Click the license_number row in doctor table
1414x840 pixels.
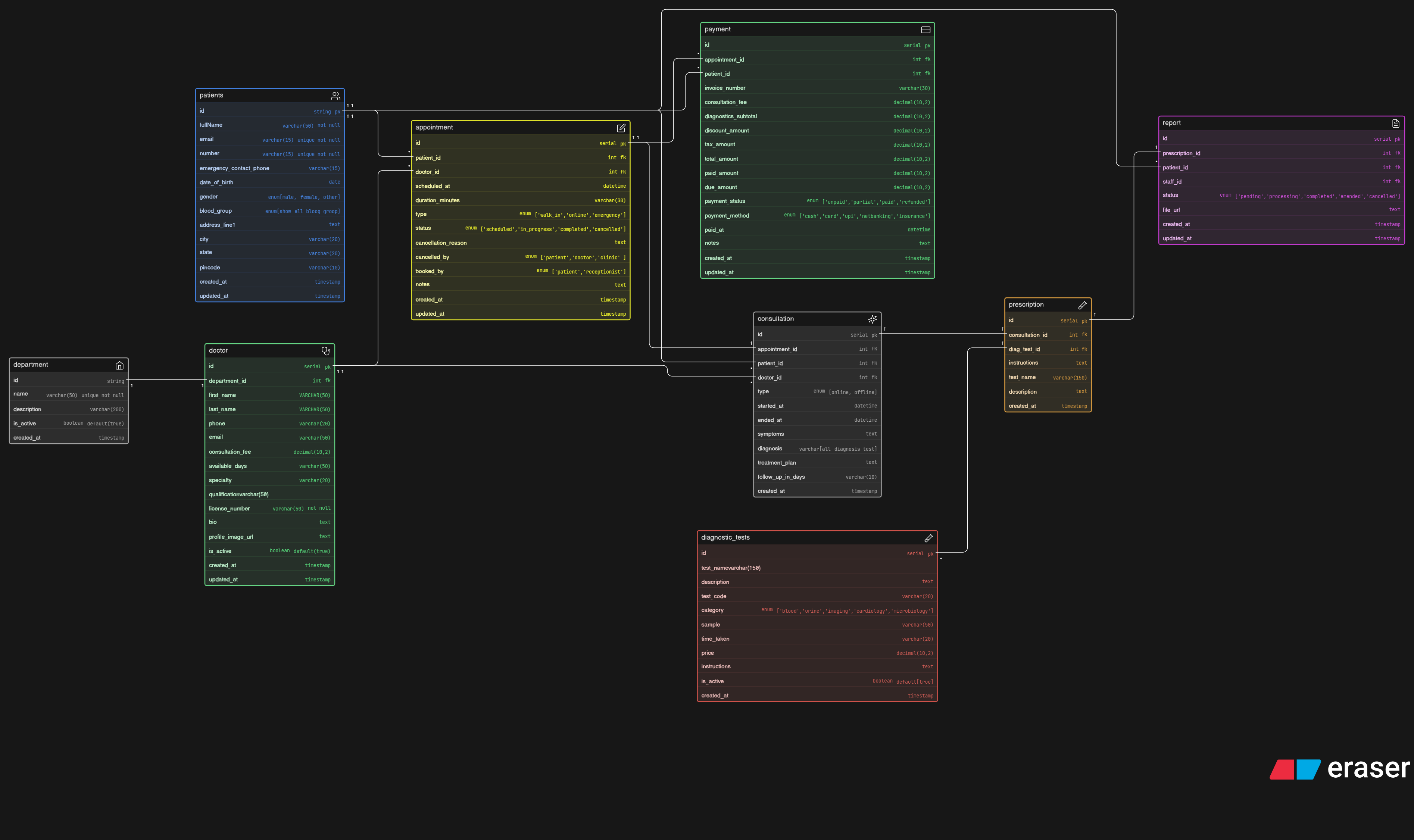[229, 509]
